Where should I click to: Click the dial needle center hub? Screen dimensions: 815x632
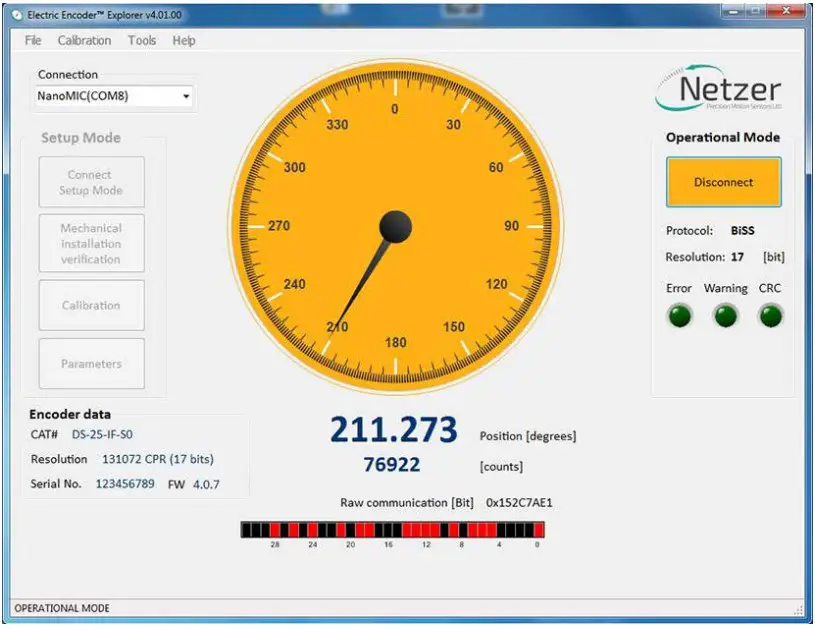396,227
